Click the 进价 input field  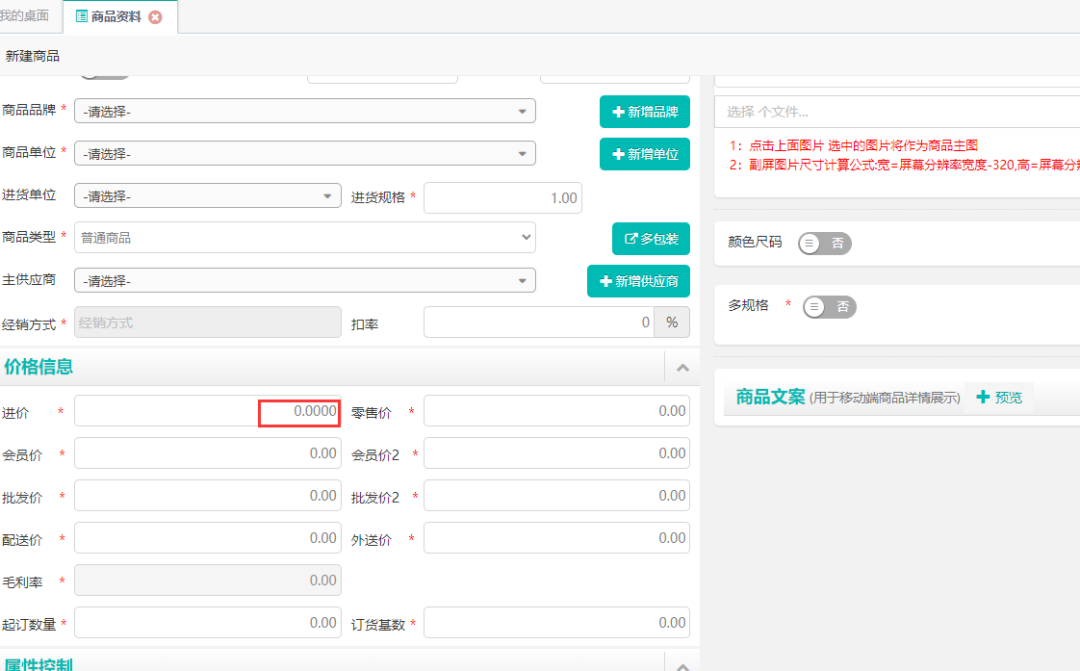207,411
